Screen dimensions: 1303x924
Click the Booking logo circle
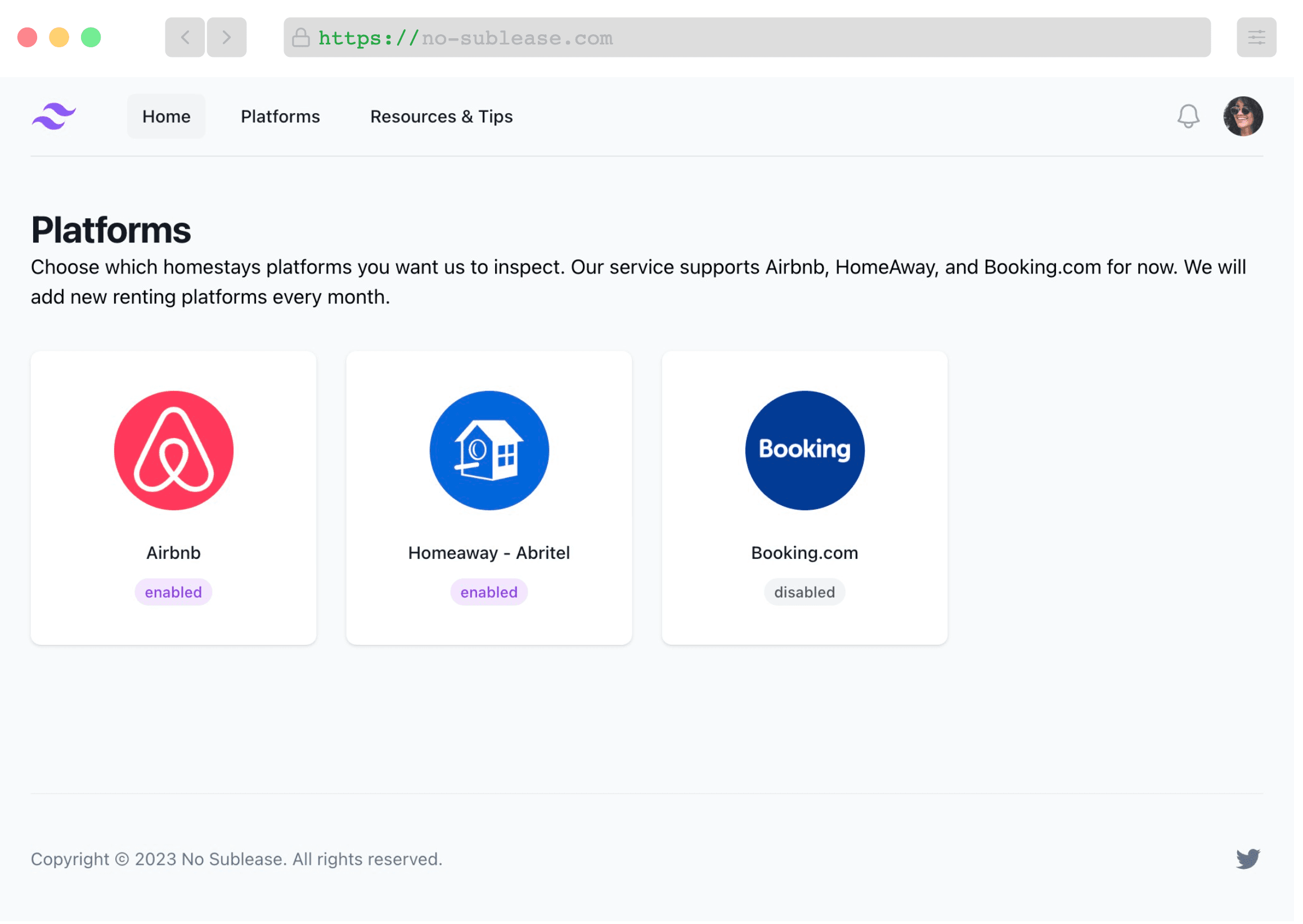(804, 450)
